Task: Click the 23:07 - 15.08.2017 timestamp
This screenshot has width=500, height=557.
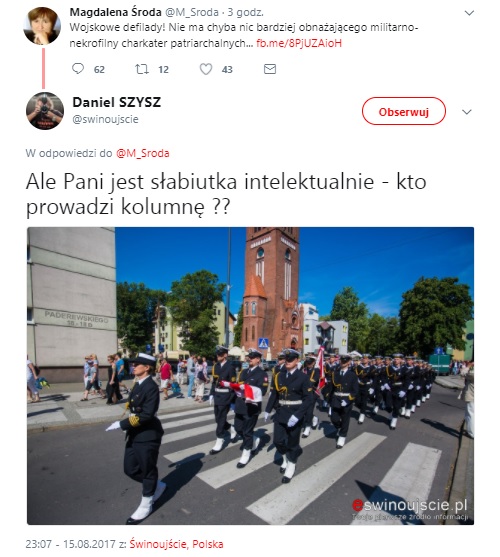Action: point(71,544)
